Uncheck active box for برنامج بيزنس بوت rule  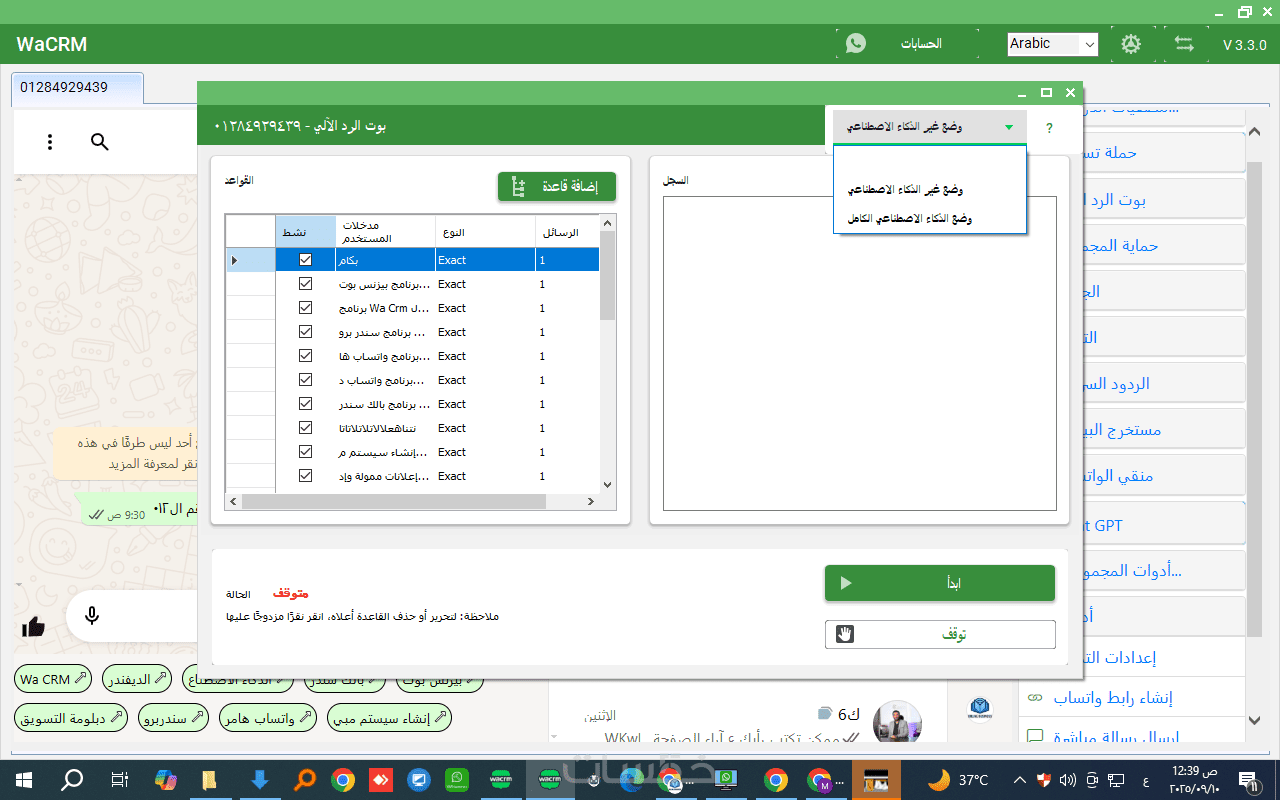[x=306, y=284]
